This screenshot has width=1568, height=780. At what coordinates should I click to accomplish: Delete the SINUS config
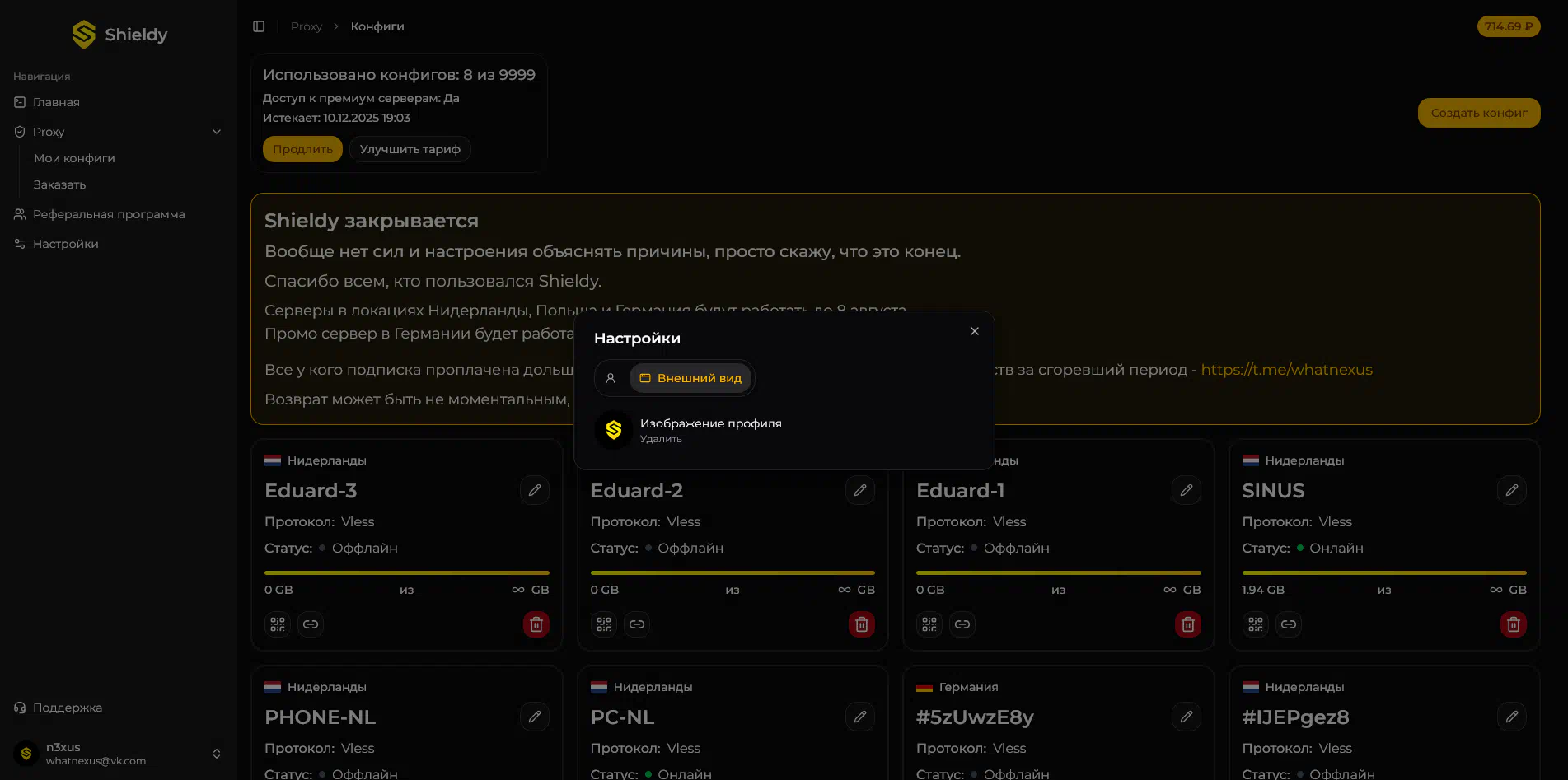1514,624
